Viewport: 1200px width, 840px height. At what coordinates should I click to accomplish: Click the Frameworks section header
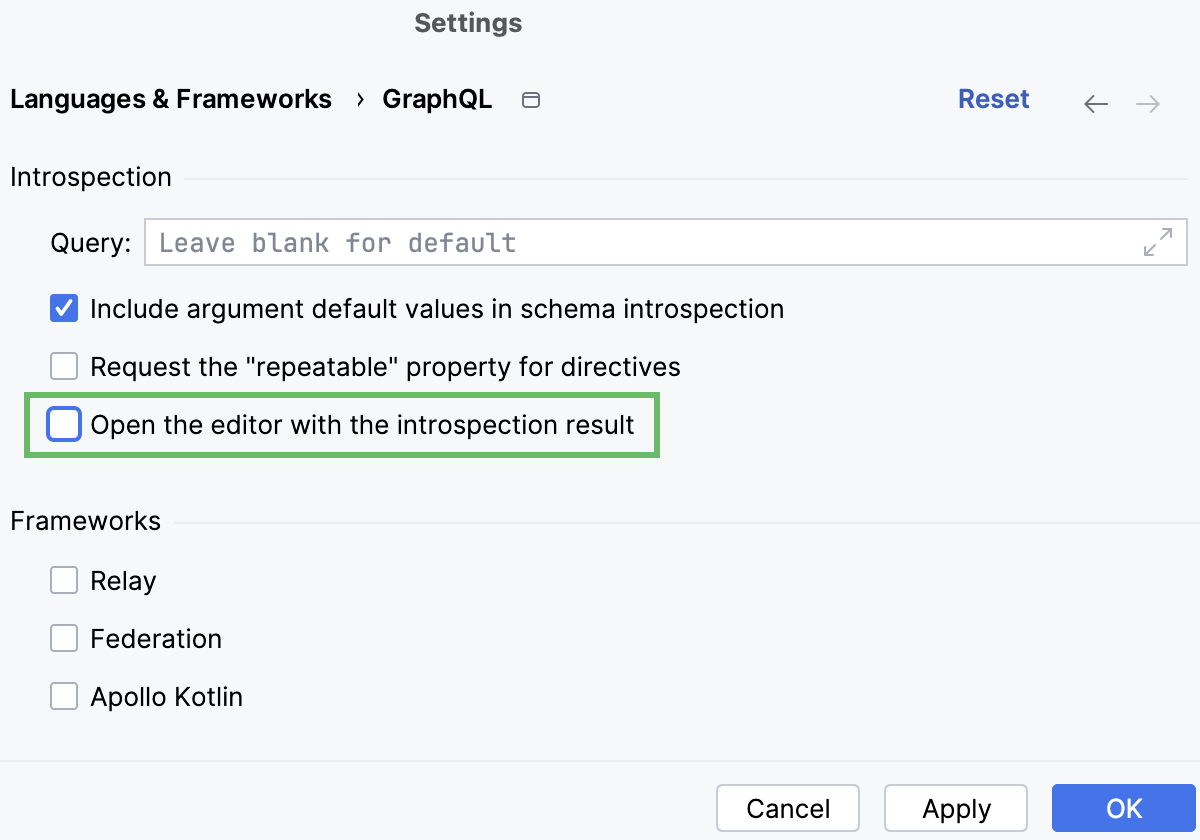click(85, 521)
